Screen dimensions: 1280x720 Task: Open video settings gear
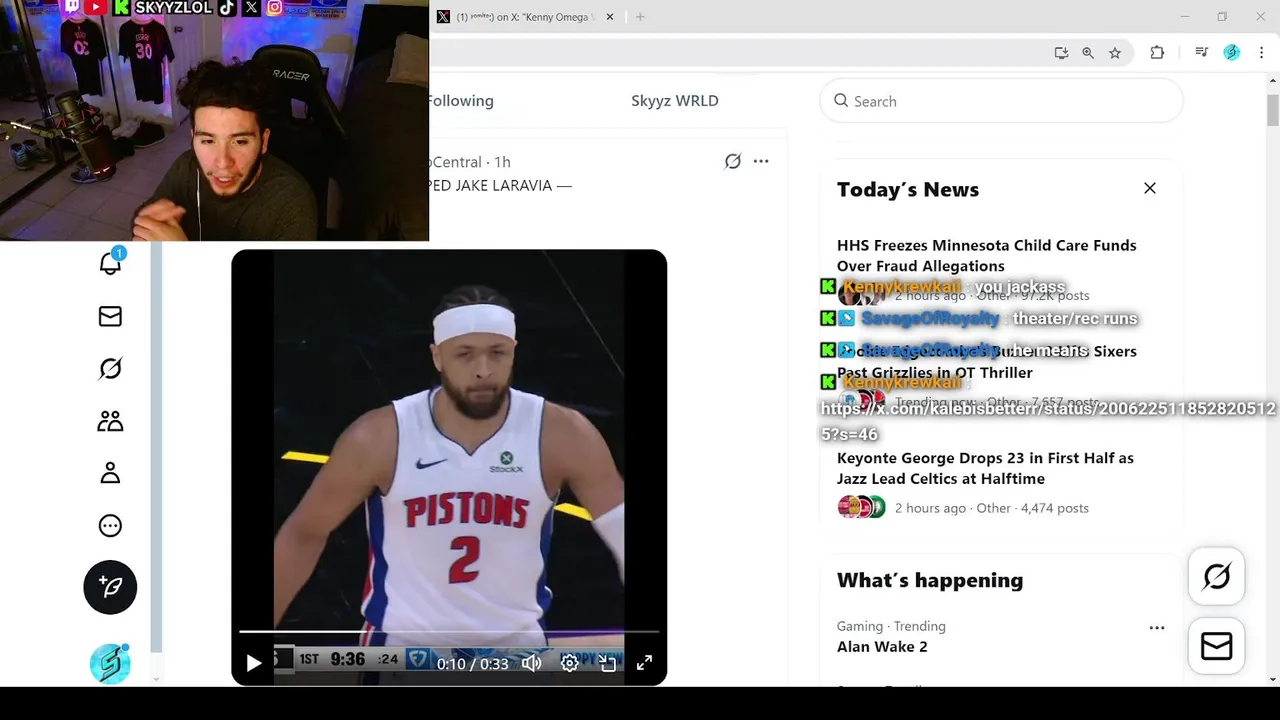(x=569, y=663)
